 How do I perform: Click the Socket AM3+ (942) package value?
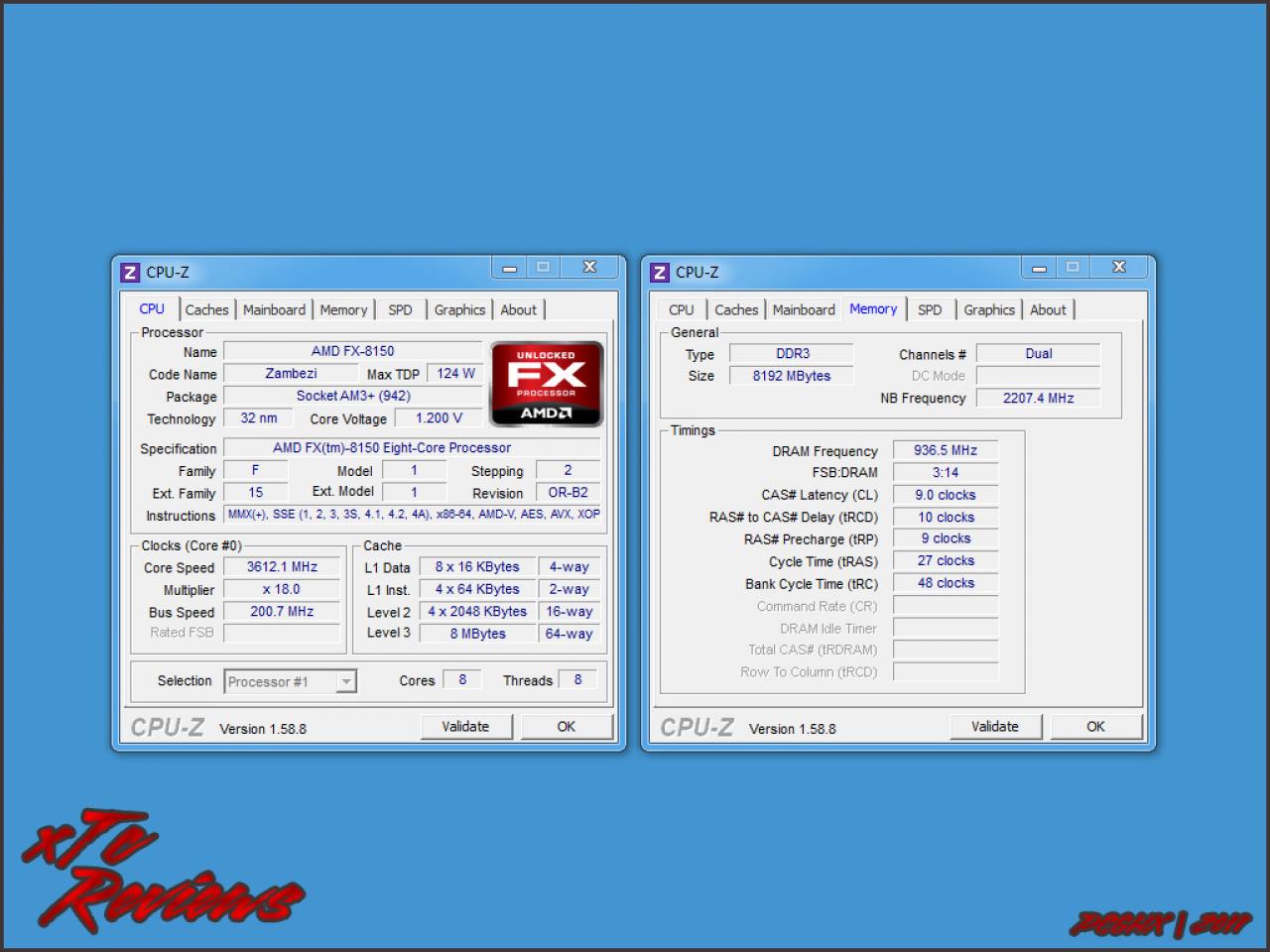[353, 396]
